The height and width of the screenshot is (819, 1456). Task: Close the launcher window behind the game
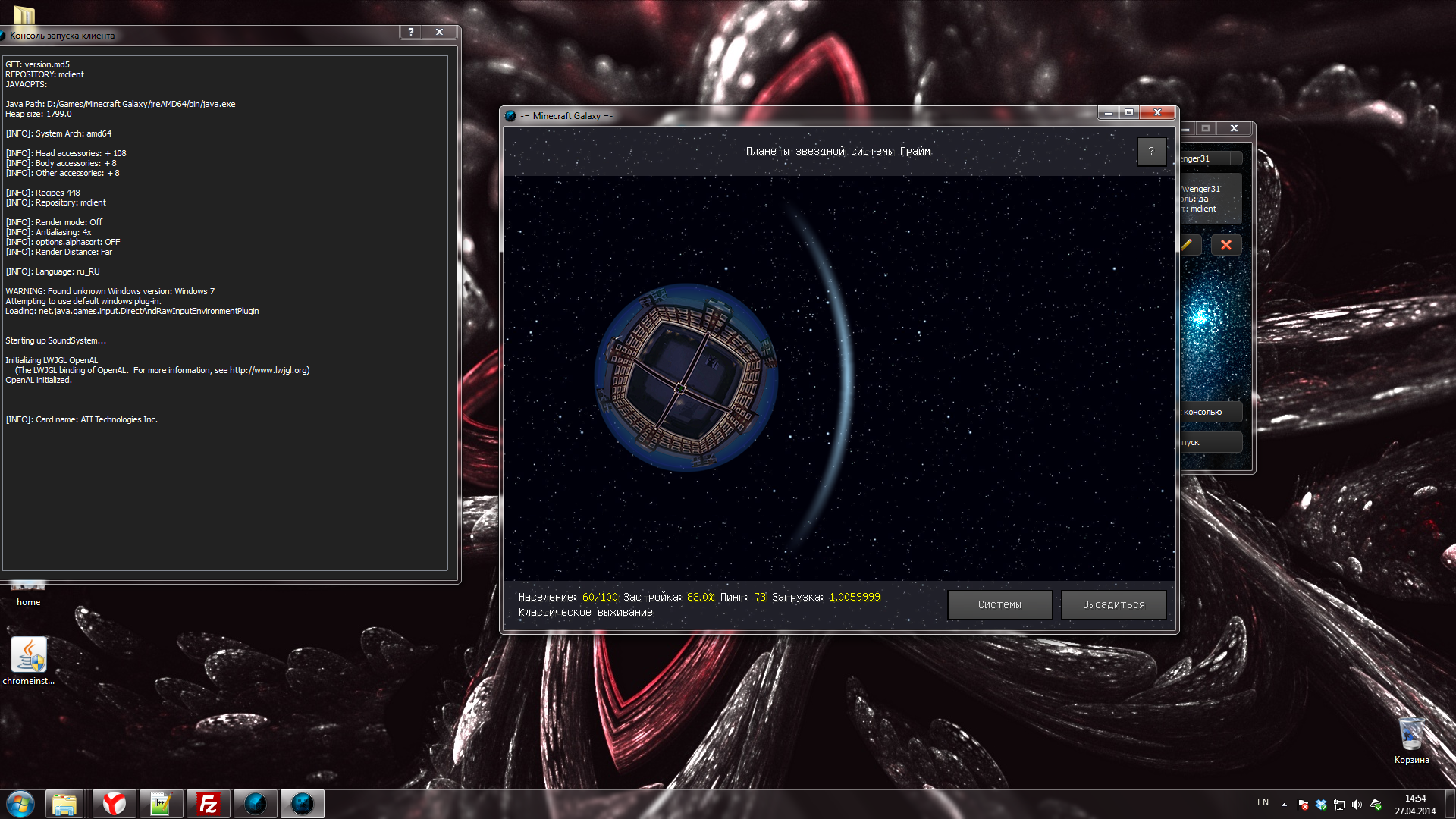1234,128
